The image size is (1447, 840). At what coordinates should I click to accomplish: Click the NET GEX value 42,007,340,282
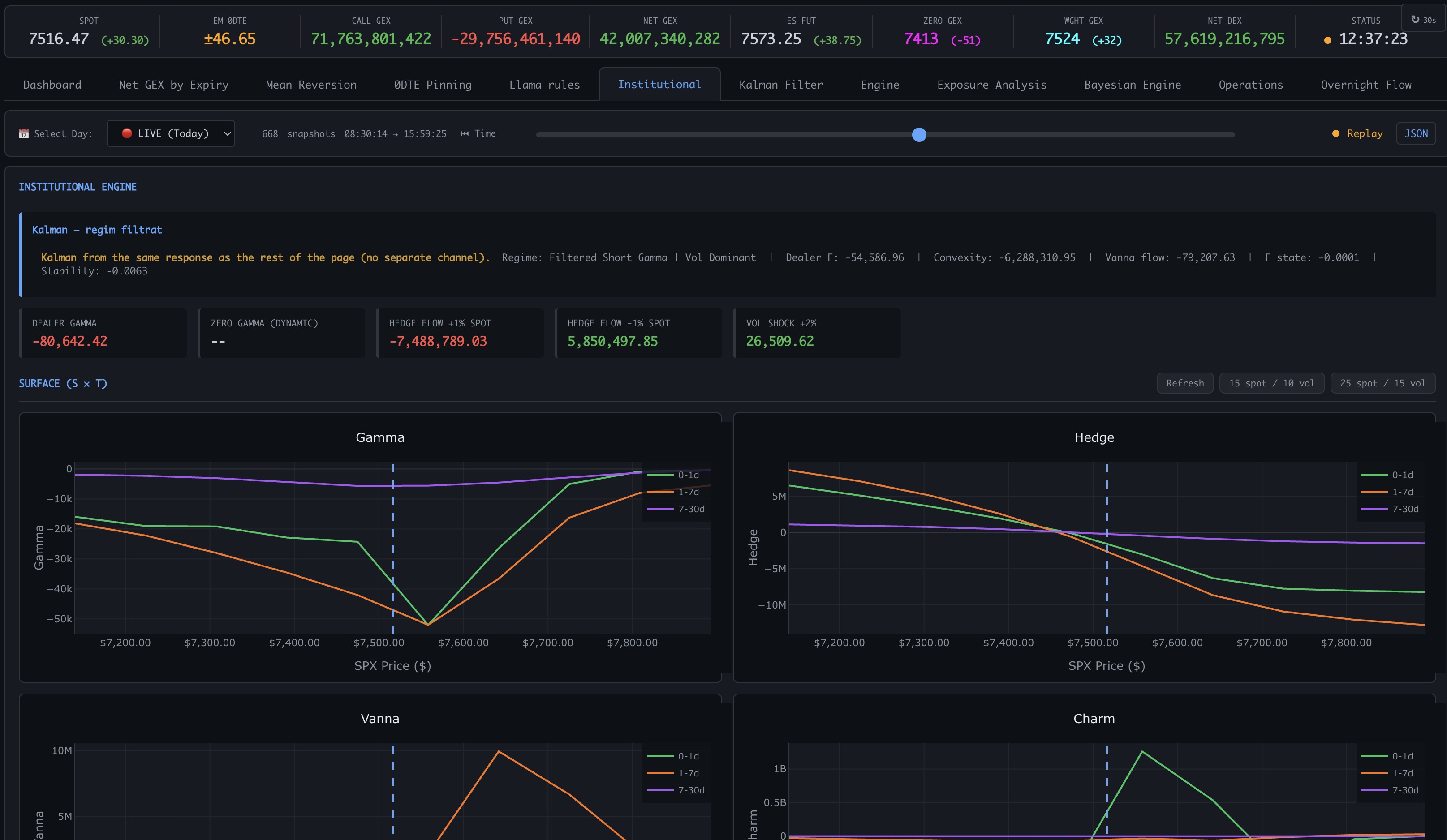click(660, 39)
